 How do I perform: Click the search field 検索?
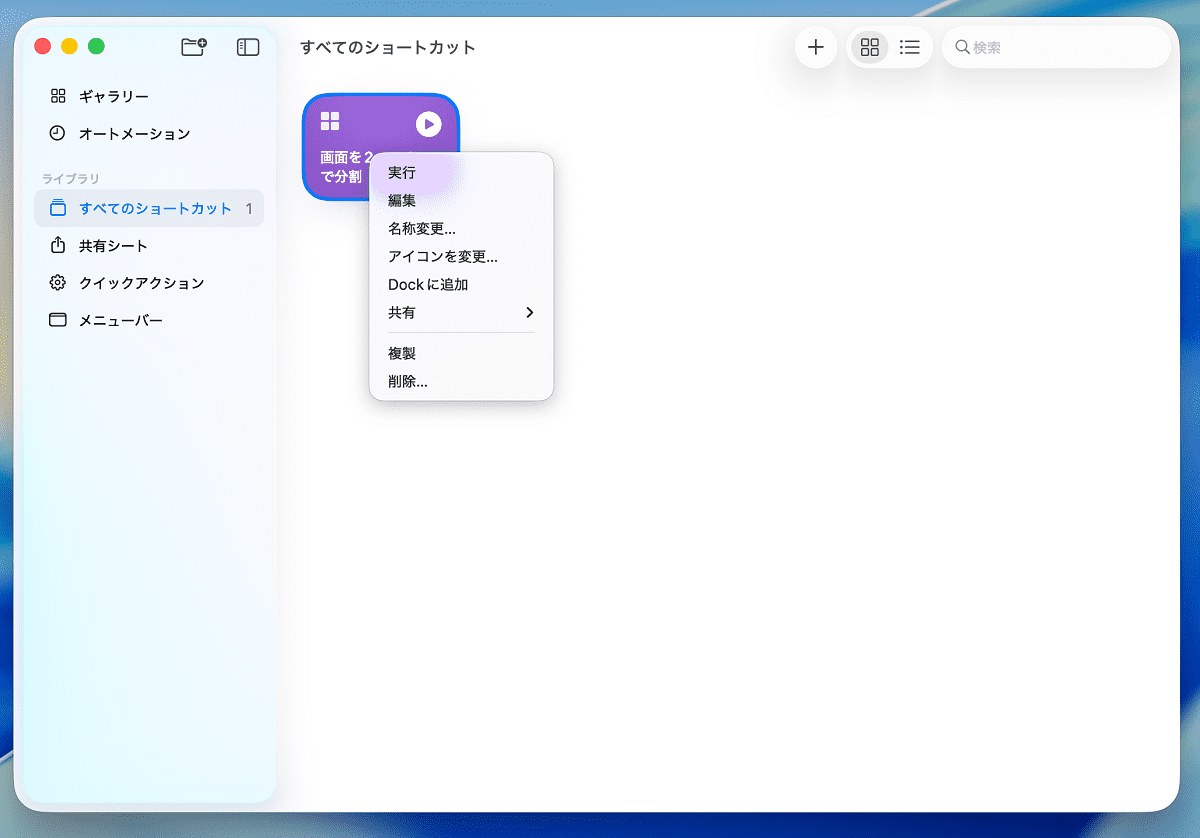click(1056, 47)
